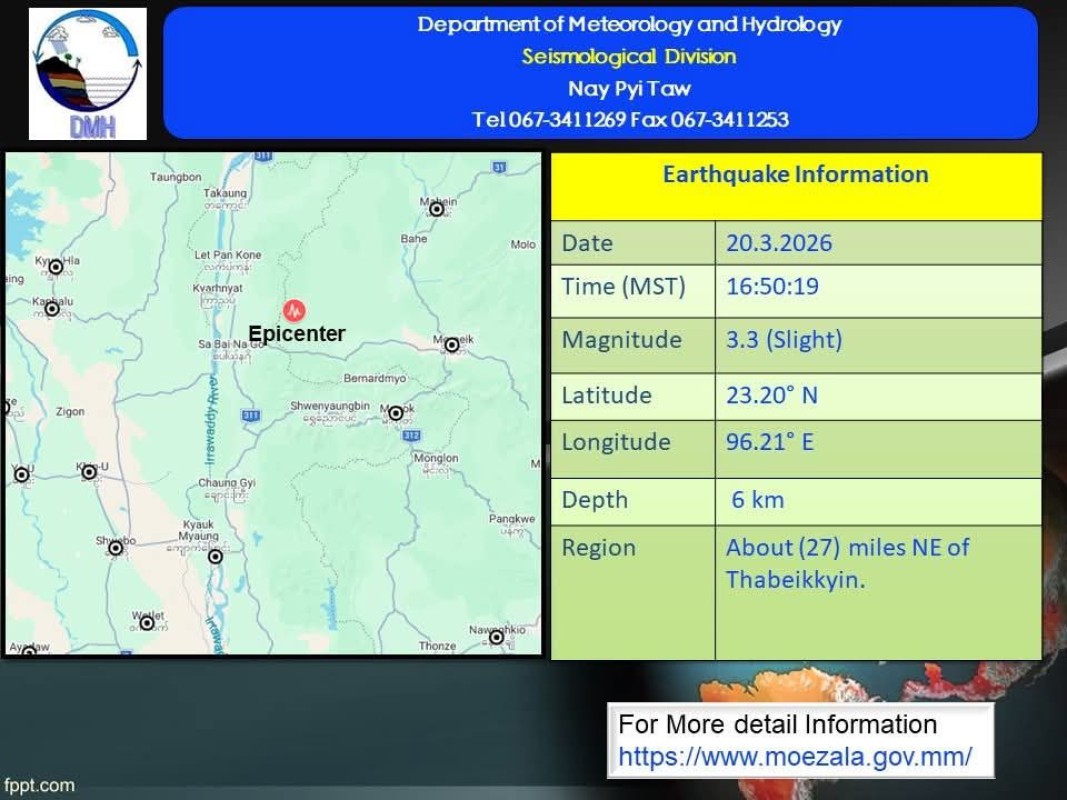Click the Khin-U location marker
This screenshot has width=1067, height=800.
tap(89, 472)
